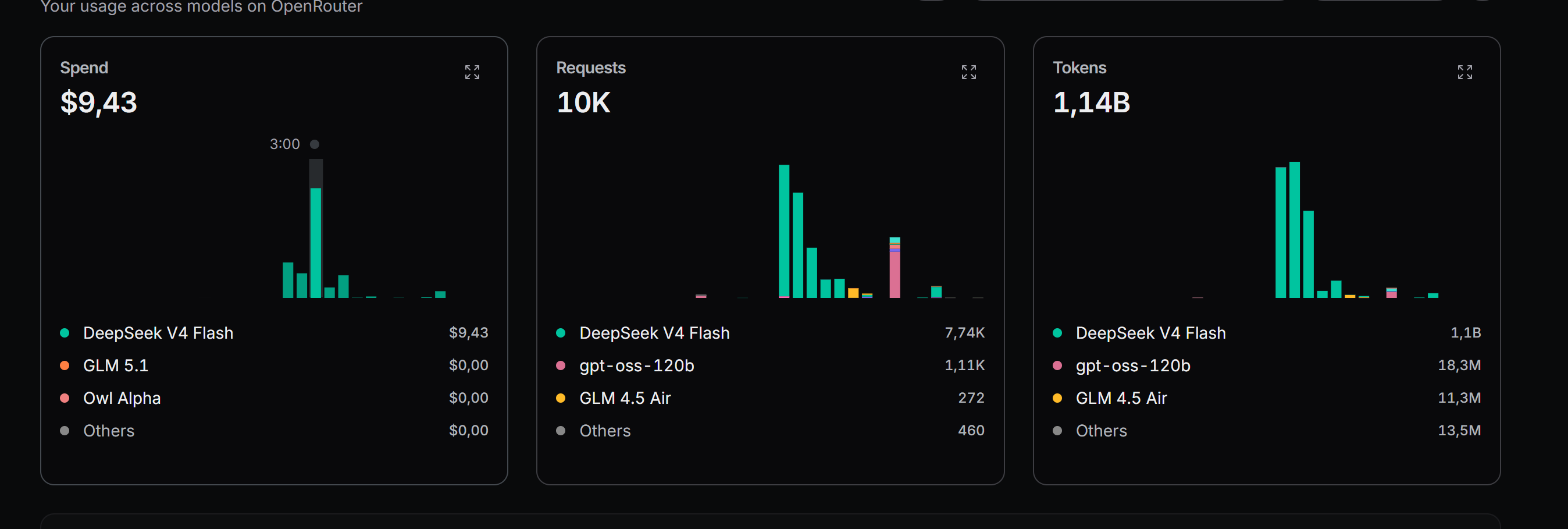The height and width of the screenshot is (529, 1568).
Task: Click the 7,74K request count
Action: [965, 332]
